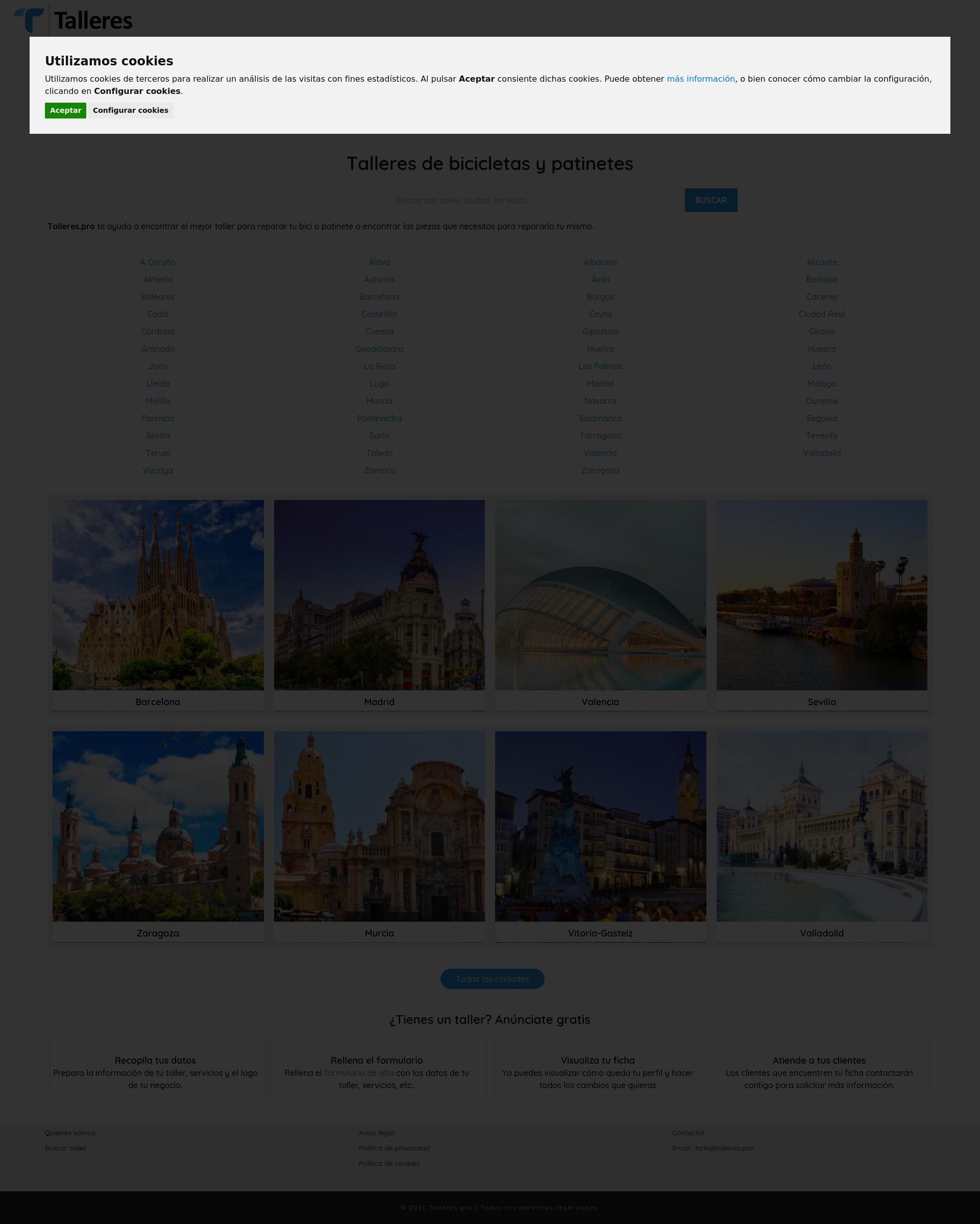Click the Todas las ciudades button
Viewport: 980px width, 1224px height.
coord(492,979)
